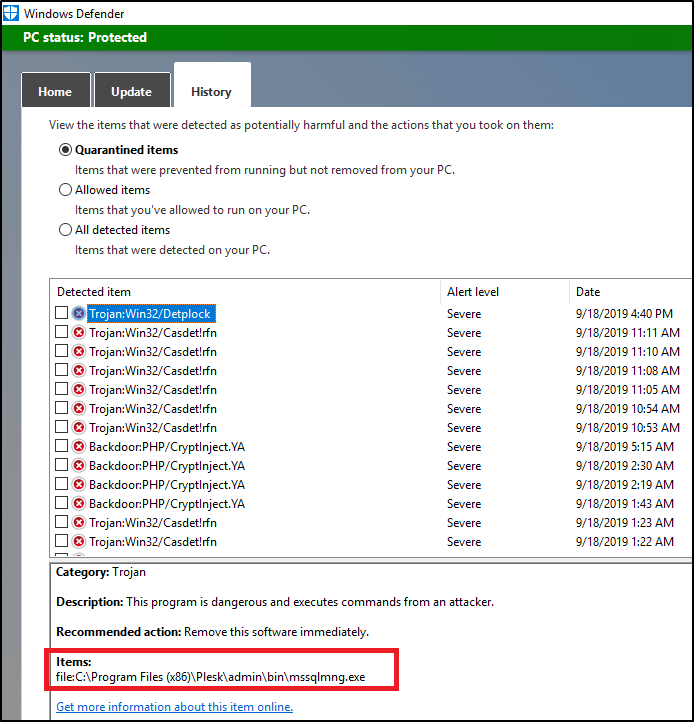Click red severe icon for the 11:11 AM Casdet entry
The image size is (694, 722).
79,333
